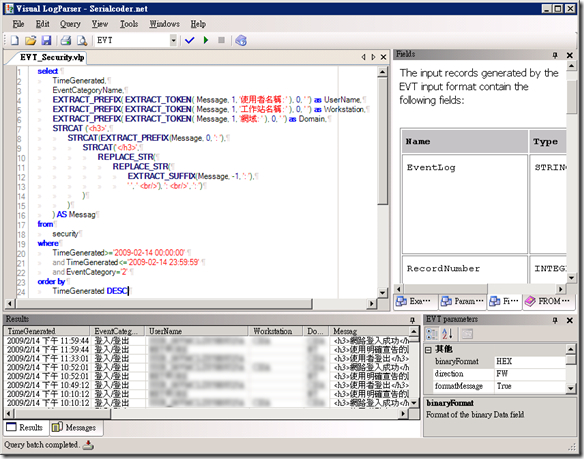The width and height of the screenshot is (584, 459).
Task: Sort results by EventCateg... column header
Action: (x=118, y=331)
